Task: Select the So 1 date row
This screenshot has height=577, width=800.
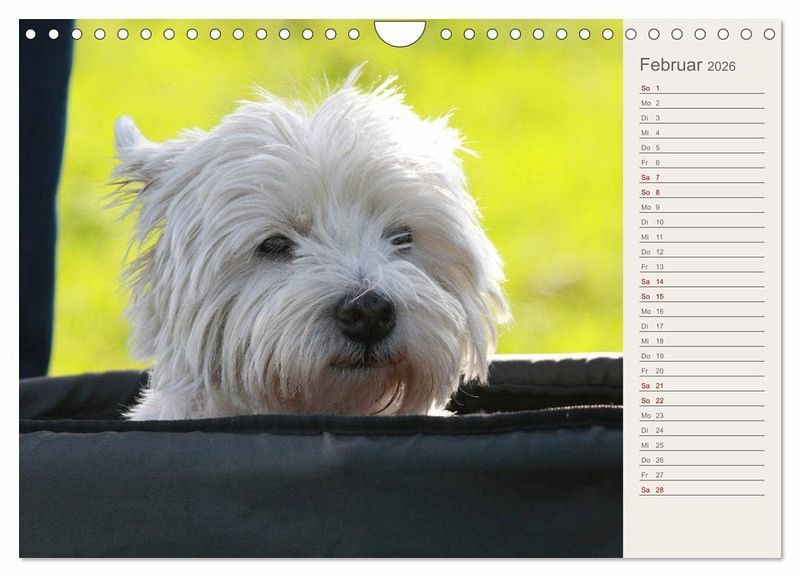Action: pyautogui.click(x=702, y=88)
